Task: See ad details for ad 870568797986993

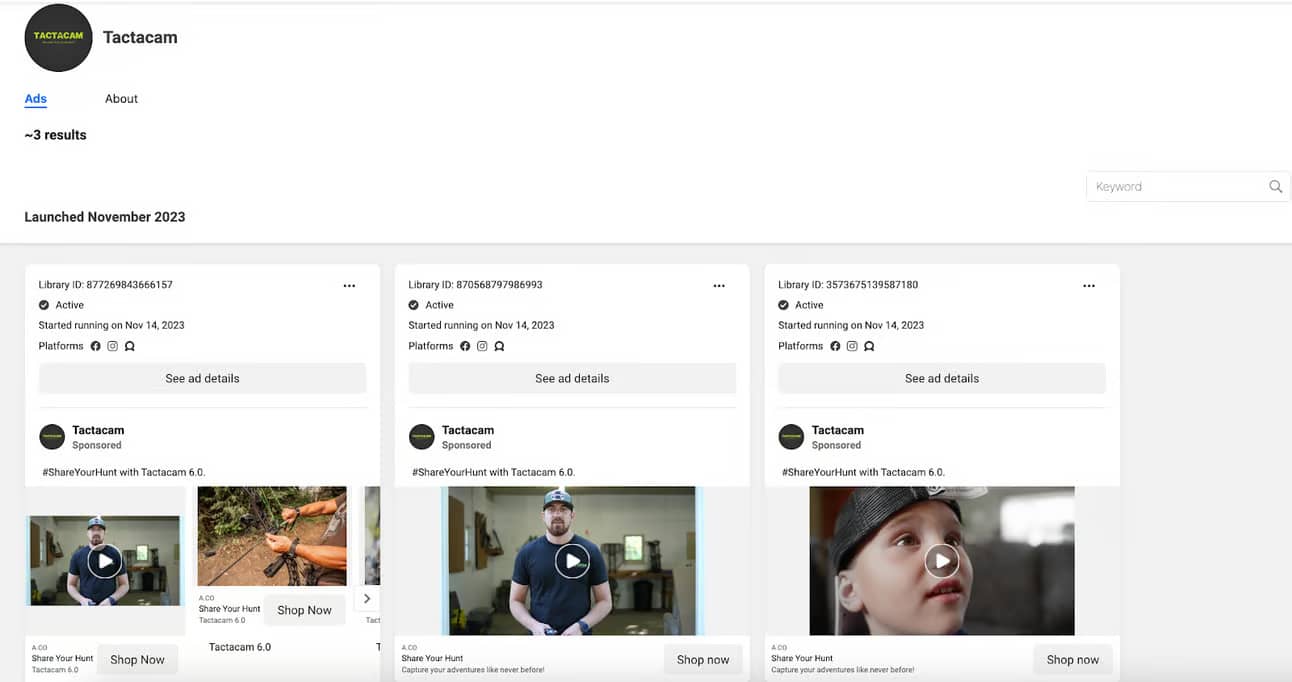Action: pyautogui.click(x=572, y=378)
